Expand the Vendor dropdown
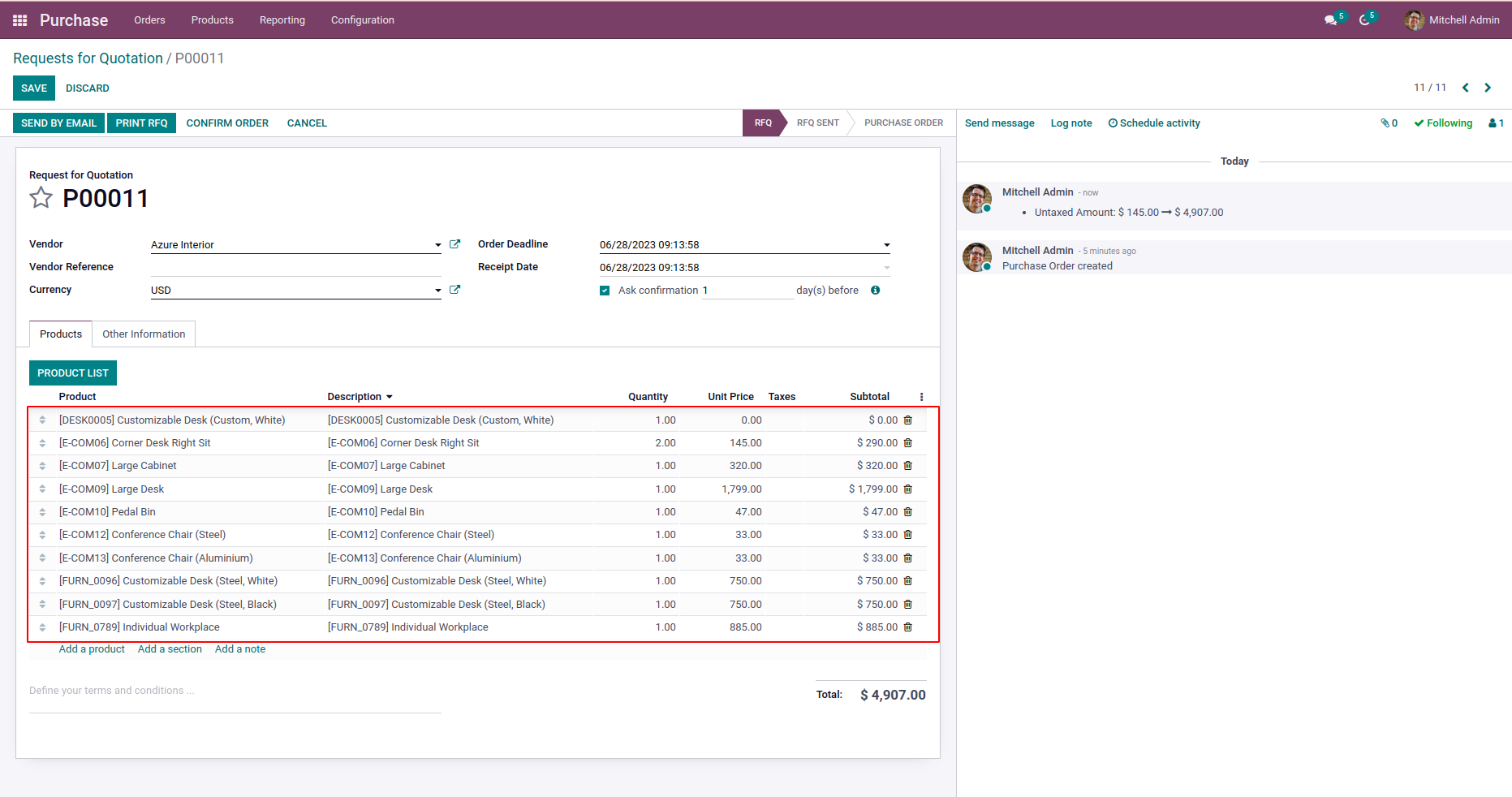This screenshot has width=1512, height=797. [437, 245]
